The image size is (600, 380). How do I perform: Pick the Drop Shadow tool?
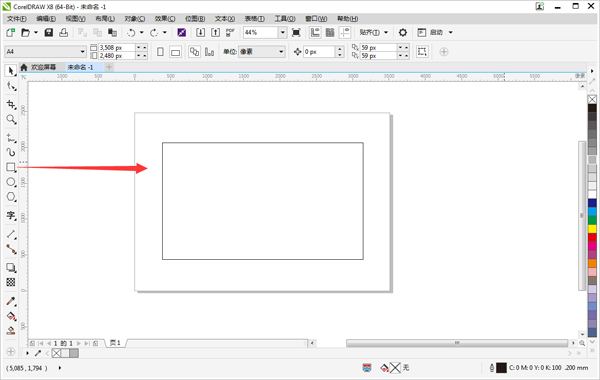11,267
